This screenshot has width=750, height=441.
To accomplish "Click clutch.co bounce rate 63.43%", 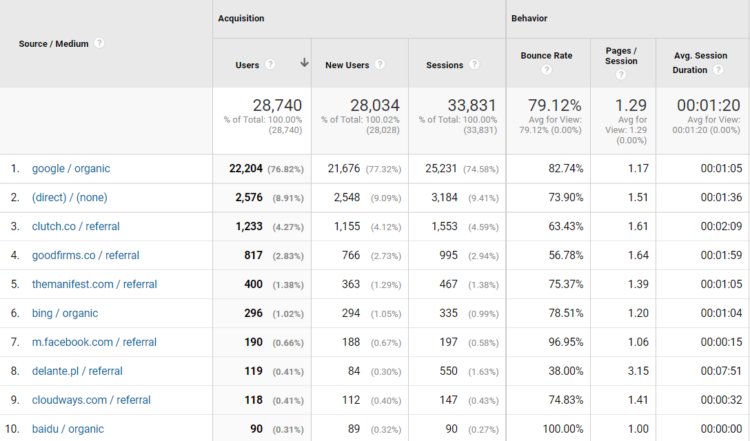I will pos(566,226).
